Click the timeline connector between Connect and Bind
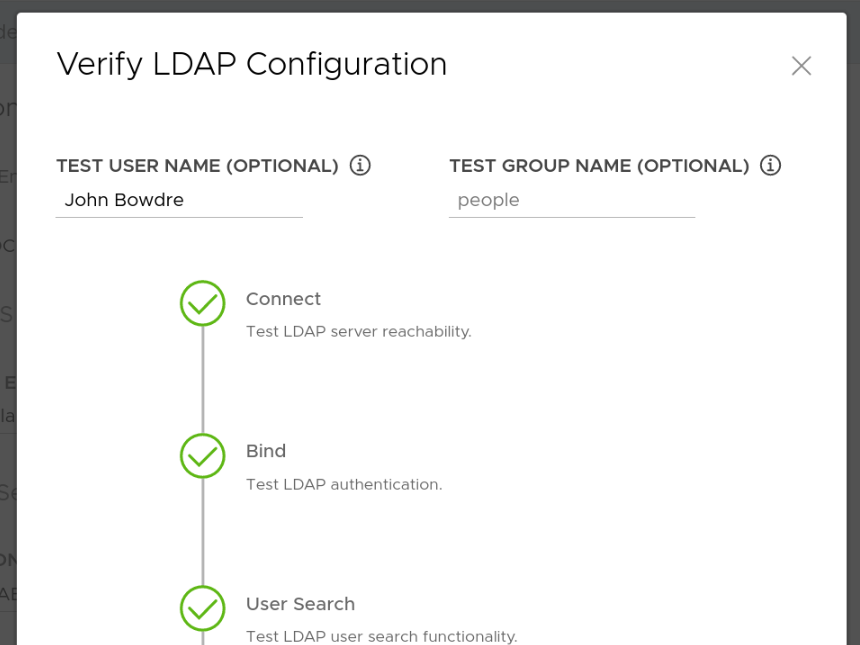Image resolution: width=860 pixels, height=645 pixels. tap(203, 380)
